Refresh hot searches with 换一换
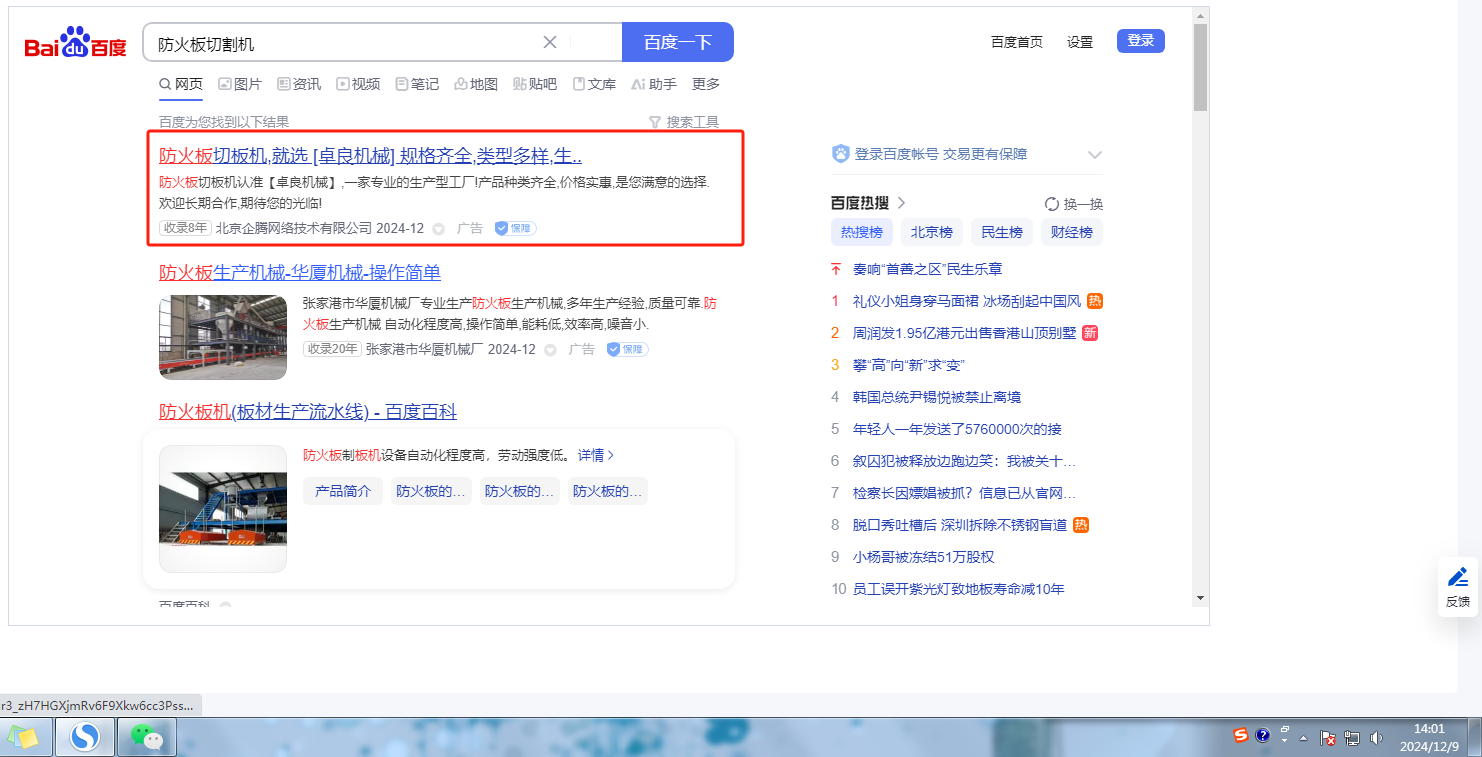Screen dimensions: 1482x757 coord(1074,204)
